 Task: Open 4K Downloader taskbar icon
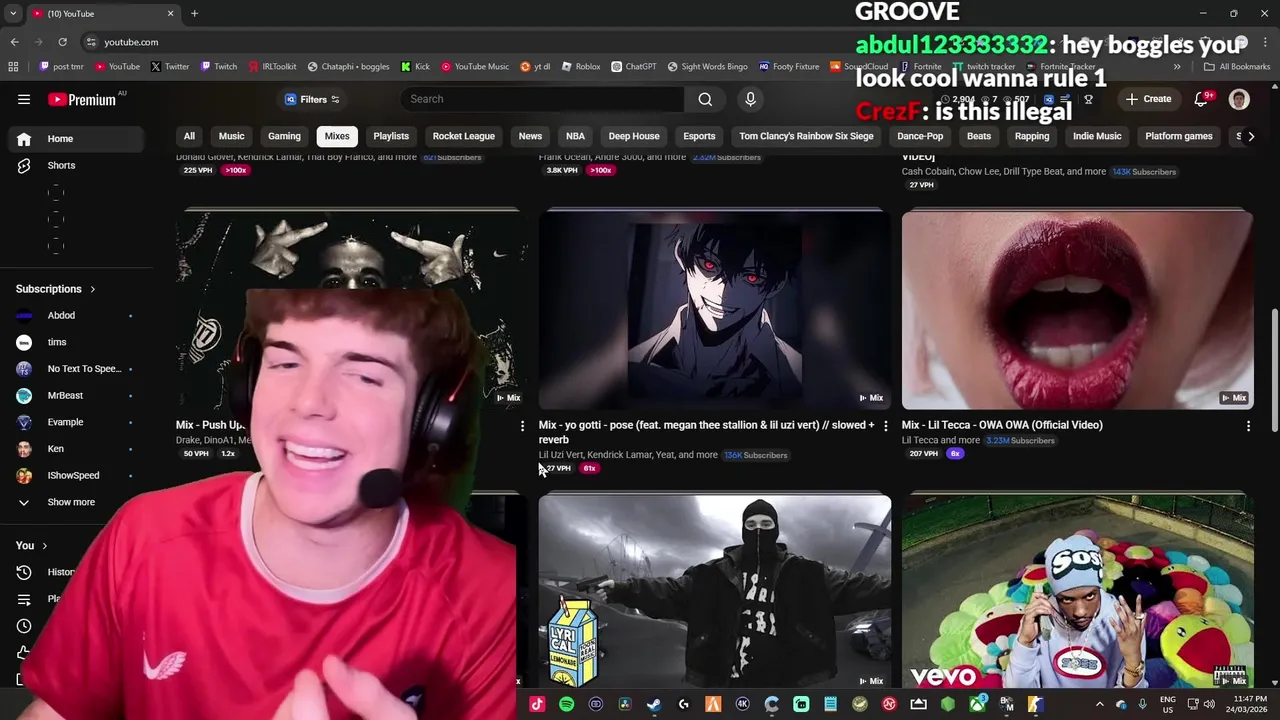(x=742, y=705)
